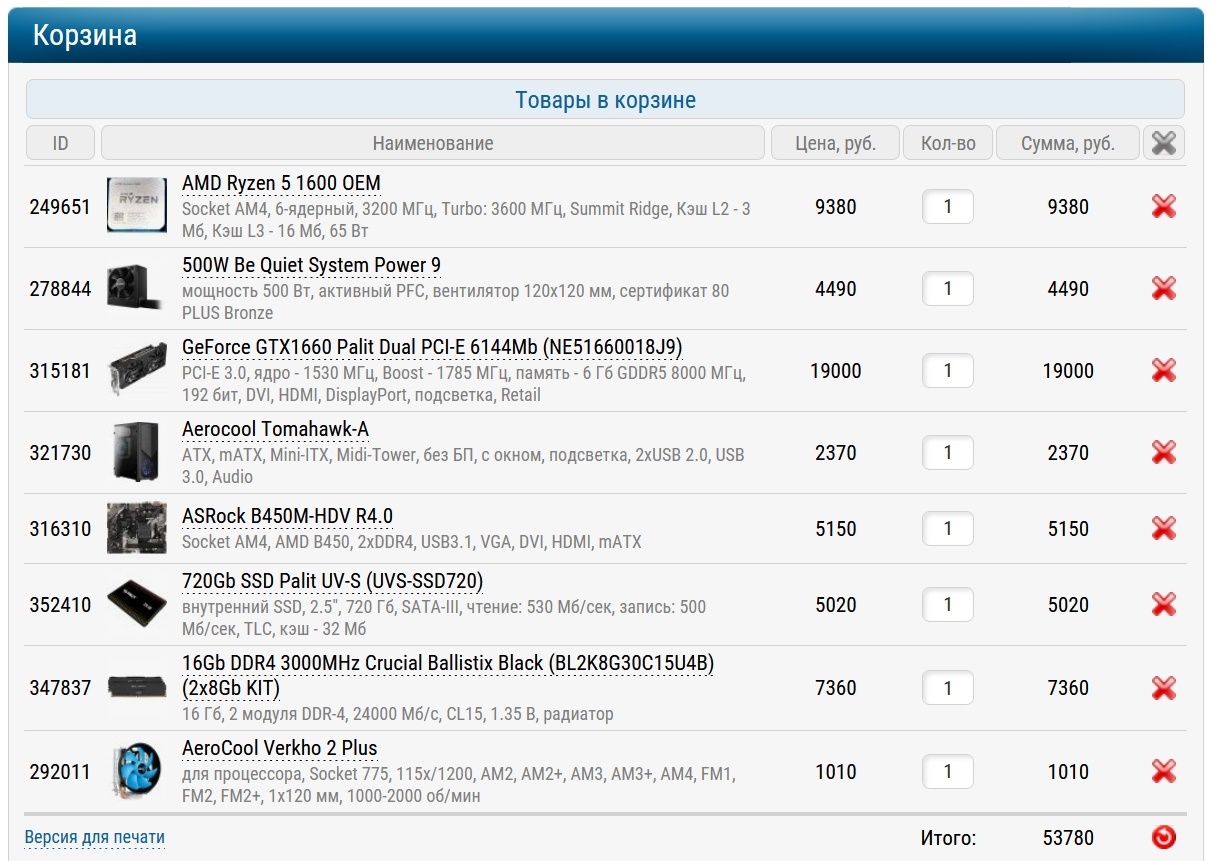Click the total sum 53780

1068,838
